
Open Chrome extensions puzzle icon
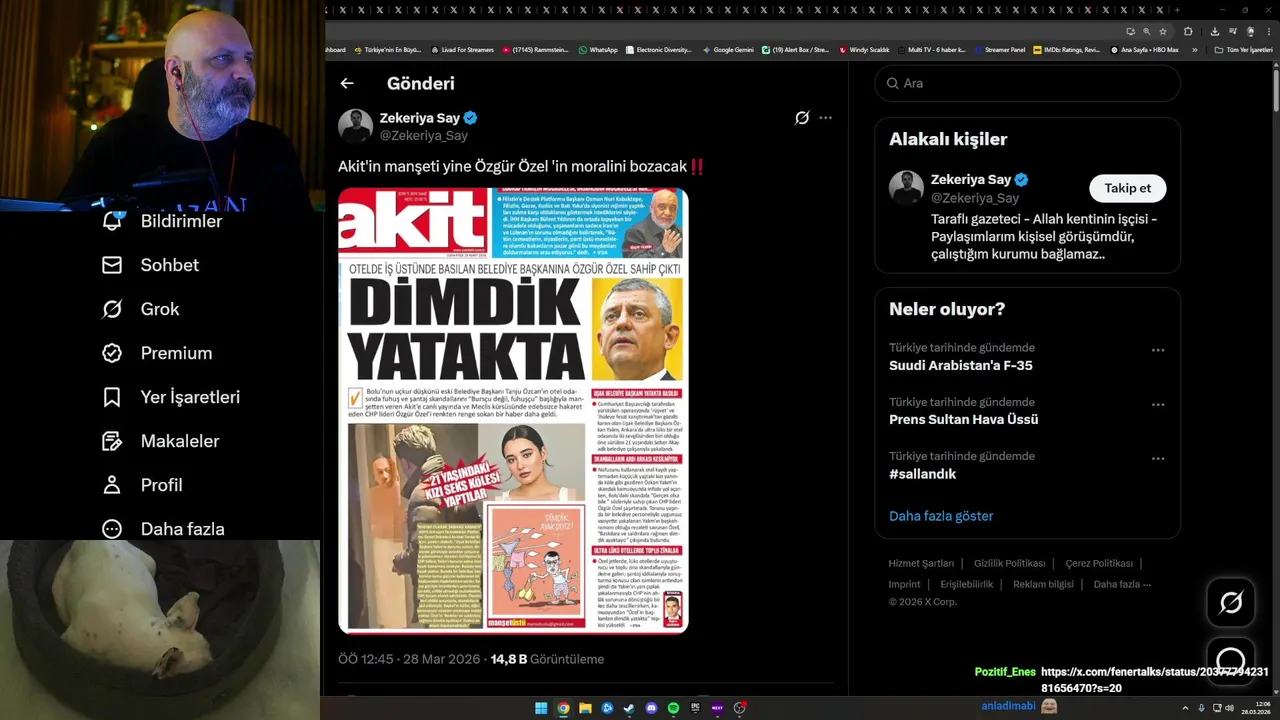coord(1188,31)
